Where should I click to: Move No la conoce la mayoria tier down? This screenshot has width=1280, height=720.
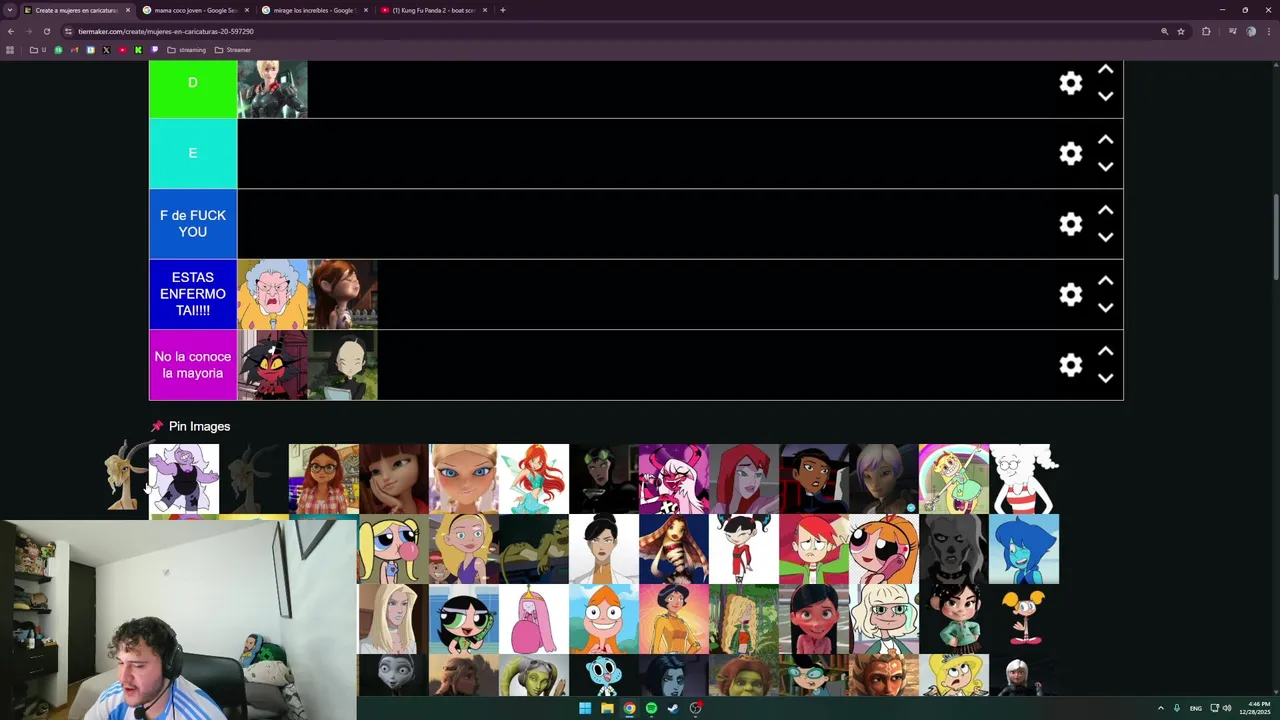click(1105, 378)
